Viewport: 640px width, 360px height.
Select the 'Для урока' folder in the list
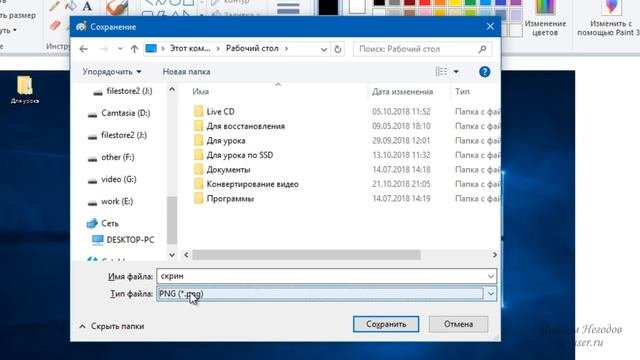226,140
